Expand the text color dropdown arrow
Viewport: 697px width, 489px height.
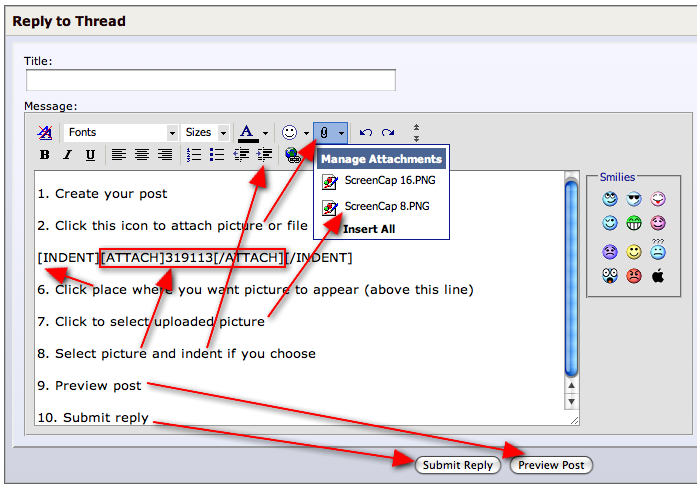[x=265, y=133]
